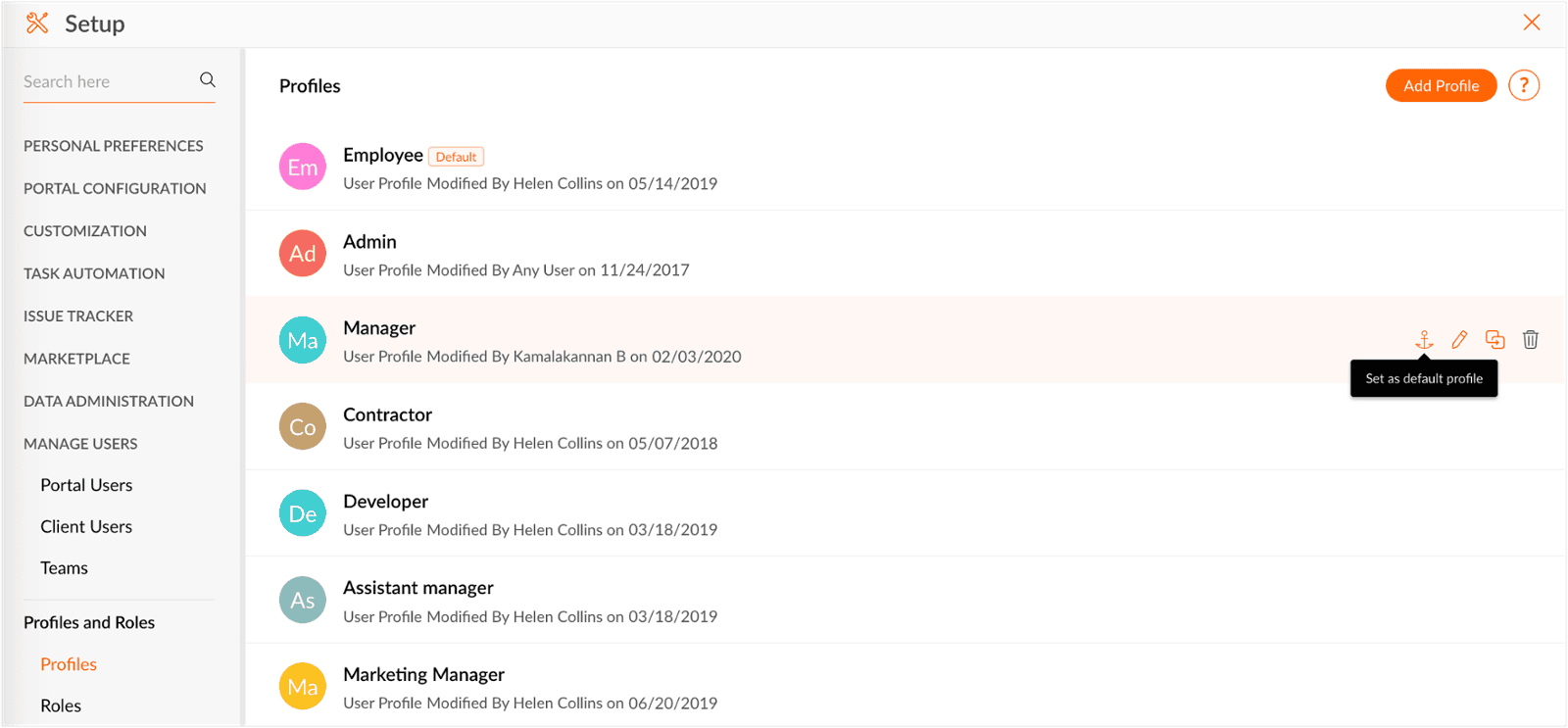Select Portal Users in sidebar
The image size is (1568, 728).
tap(86, 485)
